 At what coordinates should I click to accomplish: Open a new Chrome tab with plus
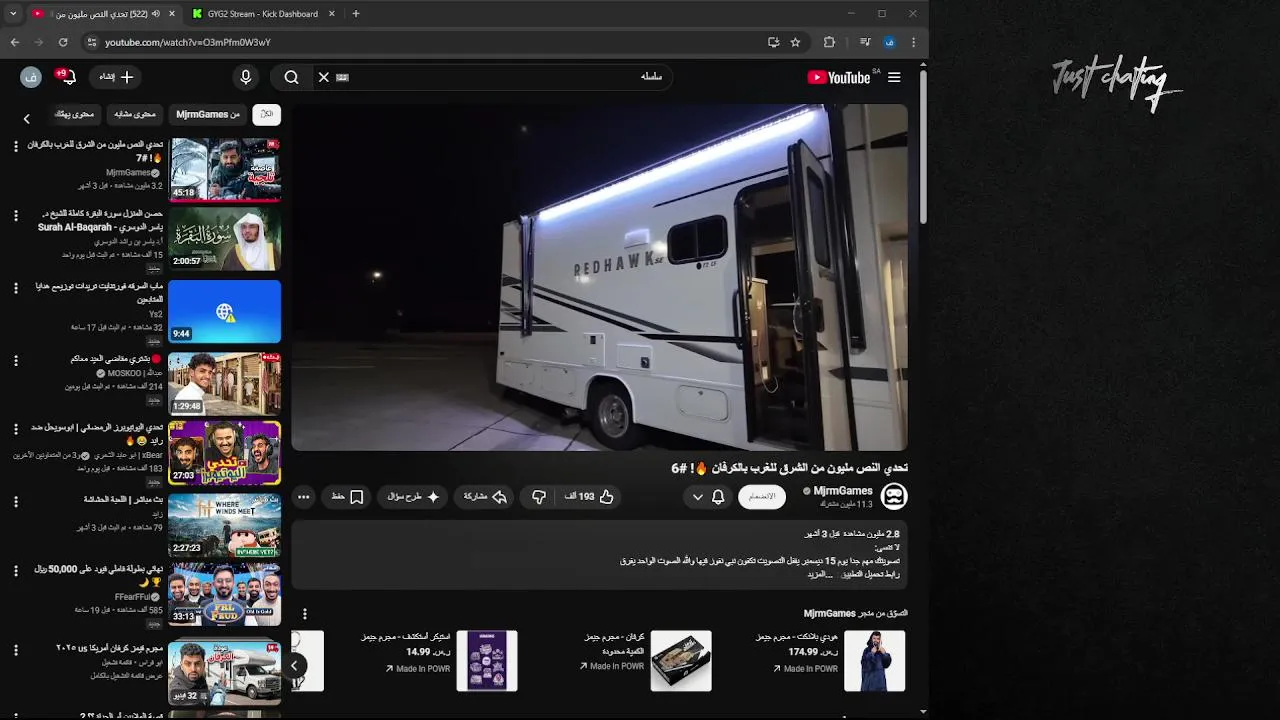click(355, 14)
